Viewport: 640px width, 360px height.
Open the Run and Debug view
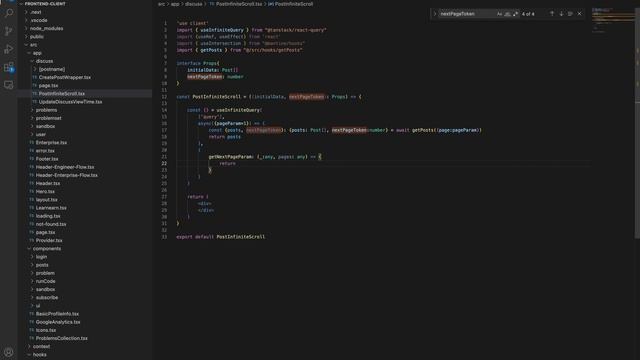9,49
